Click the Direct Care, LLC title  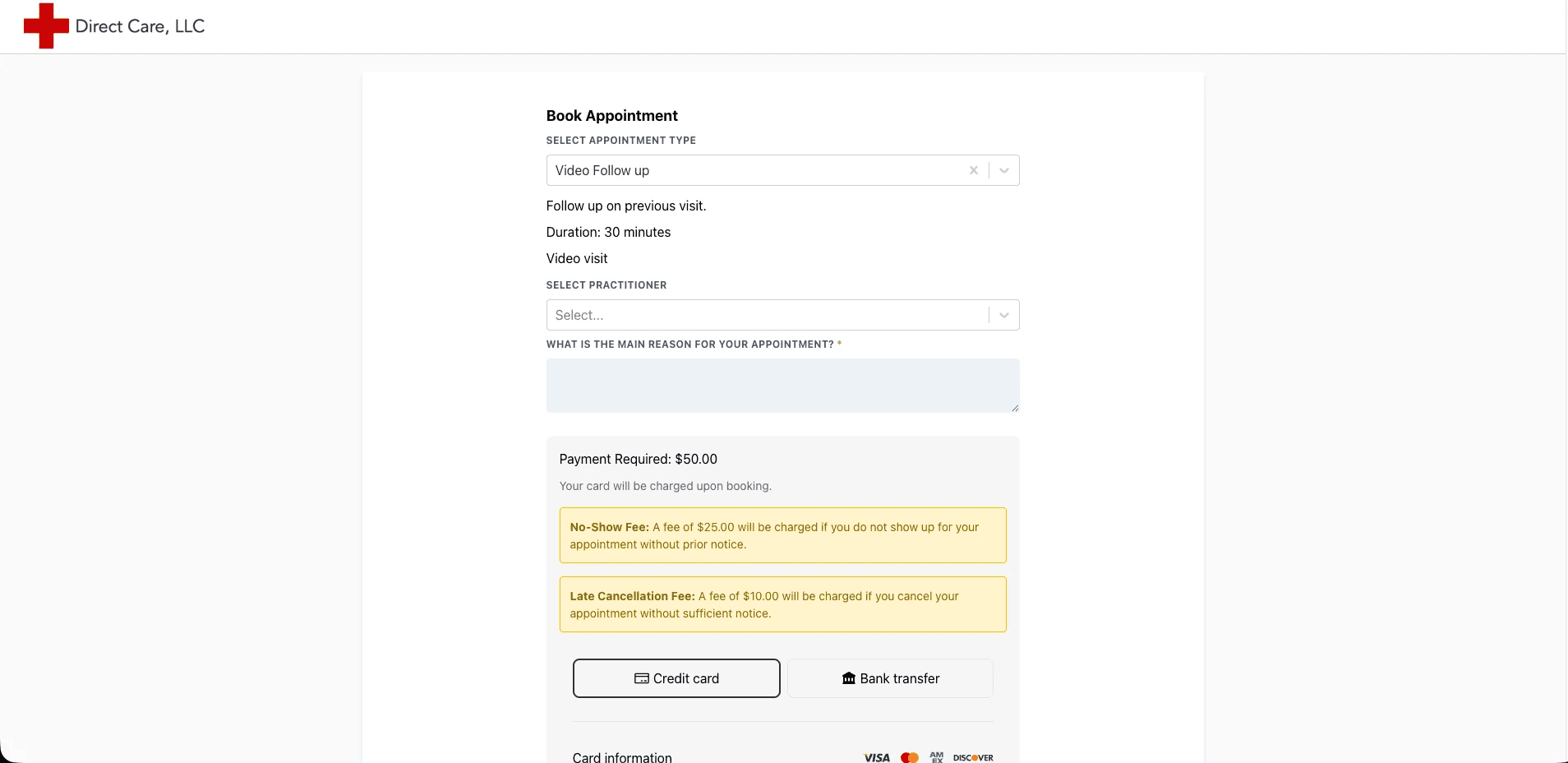pyautogui.click(x=140, y=26)
